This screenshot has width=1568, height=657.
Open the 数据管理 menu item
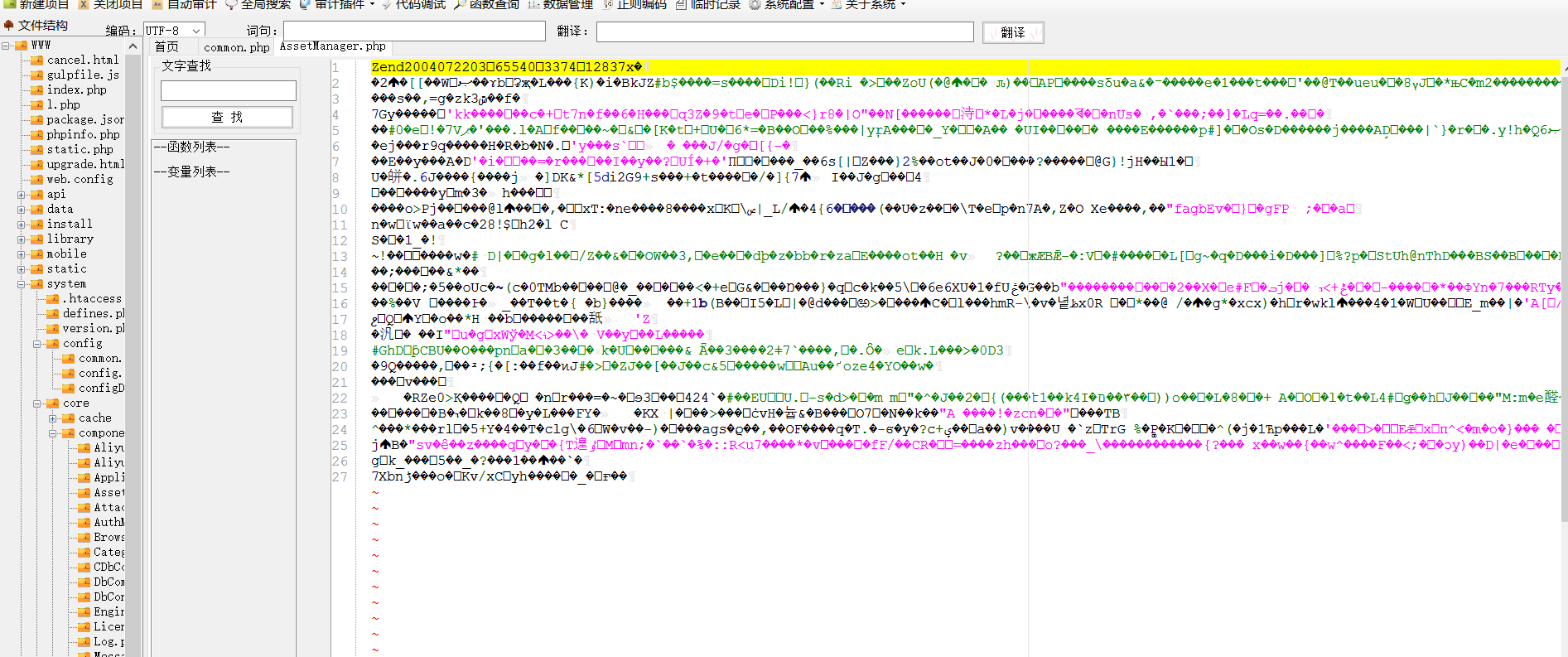click(x=560, y=4)
